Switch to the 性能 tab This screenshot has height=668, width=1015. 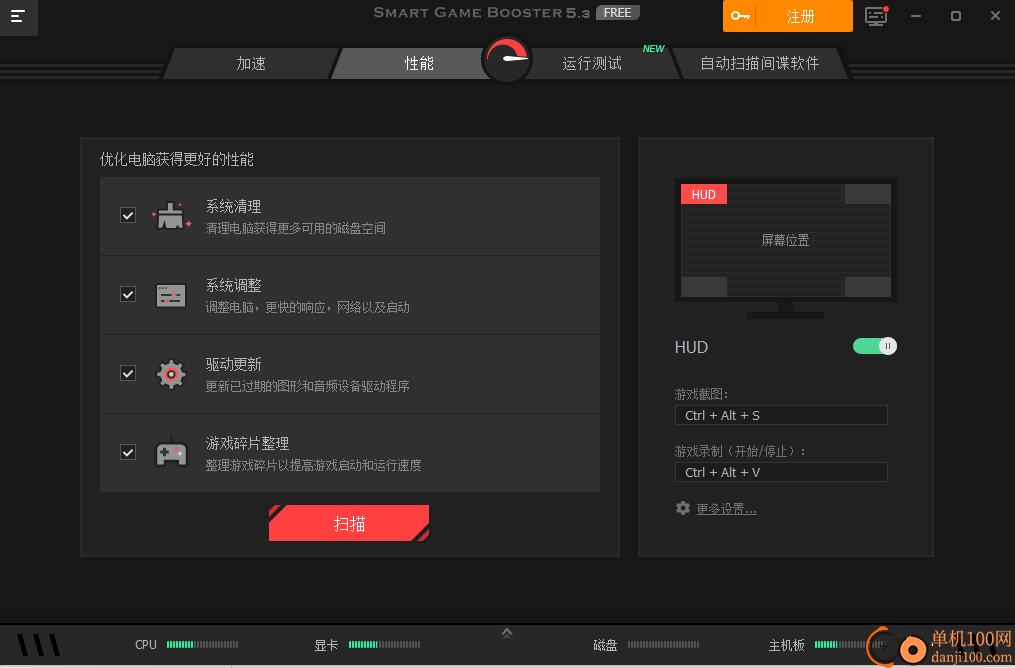pyautogui.click(x=418, y=63)
